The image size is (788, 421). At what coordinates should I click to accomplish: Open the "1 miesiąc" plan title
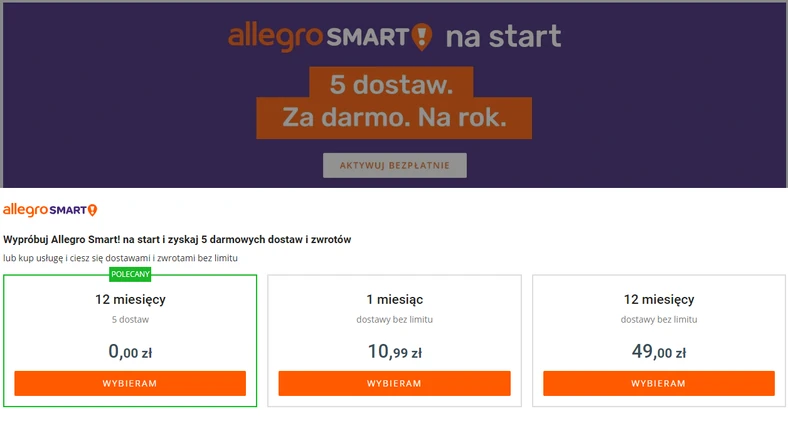(394, 299)
